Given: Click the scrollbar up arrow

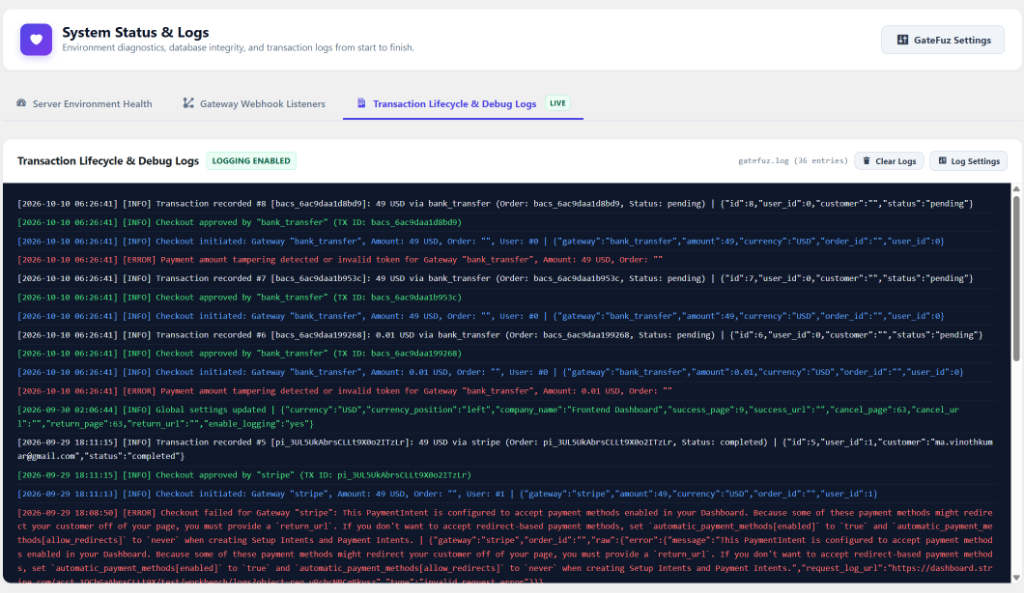Looking at the screenshot, I should click(1016, 189).
